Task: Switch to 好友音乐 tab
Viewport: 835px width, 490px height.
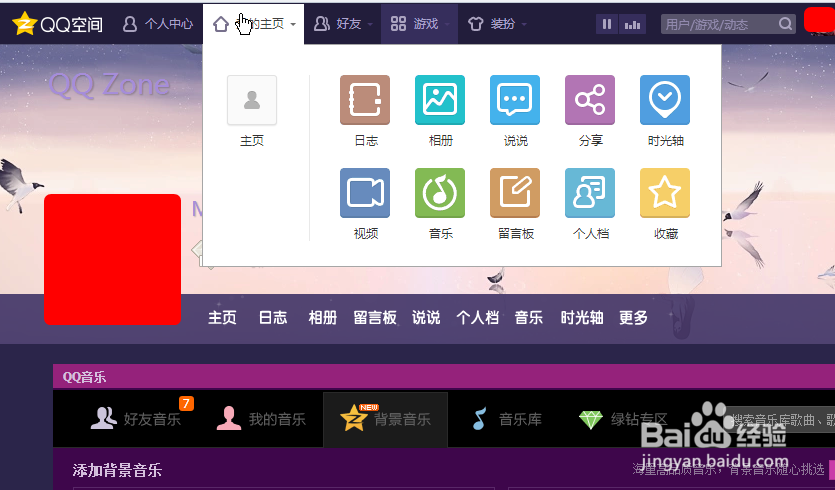Action: click(136, 419)
